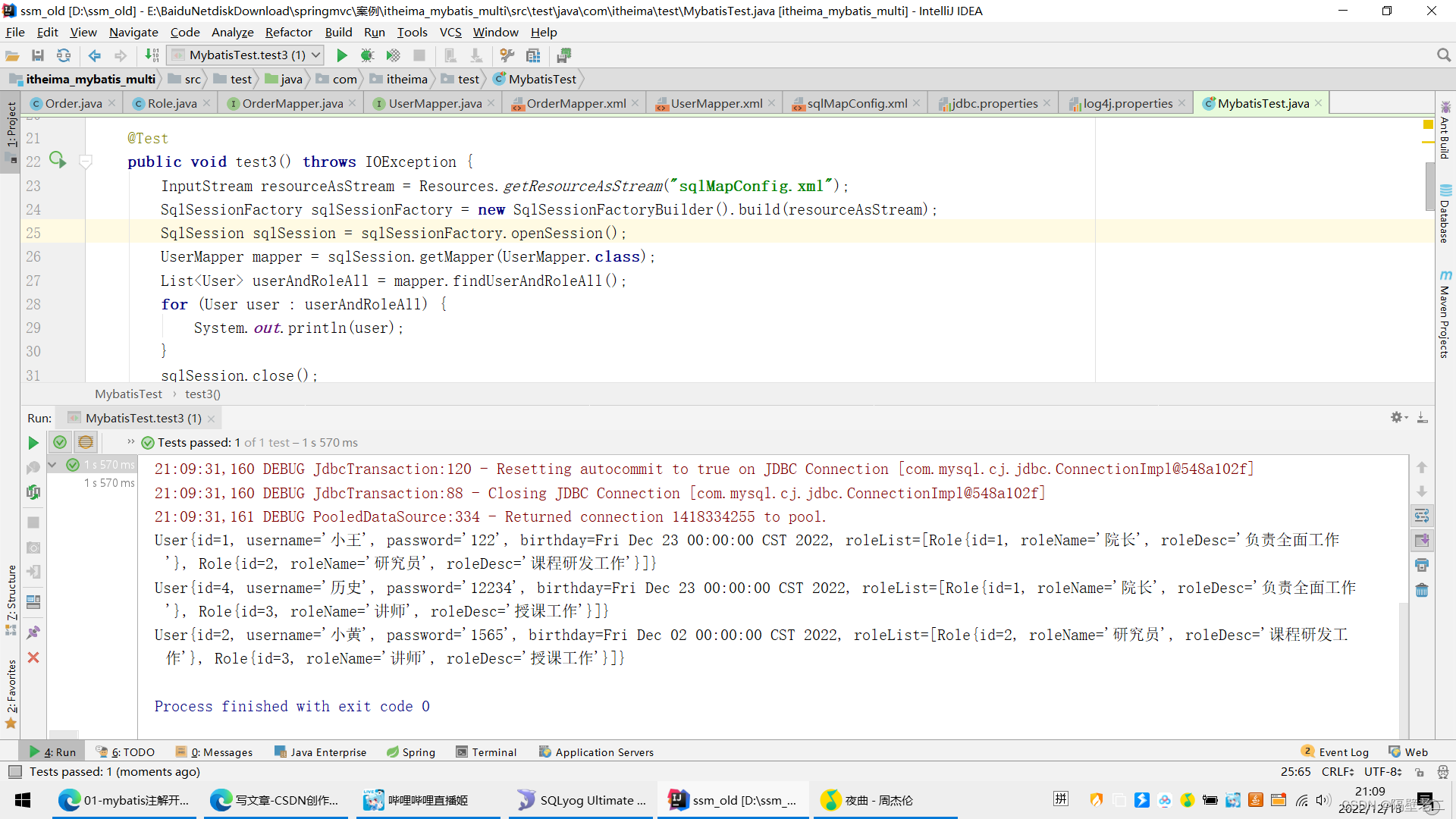Click the Debug bug icon in toolbar
Viewport: 1456px width, 819px height.
tap(367, 55)
